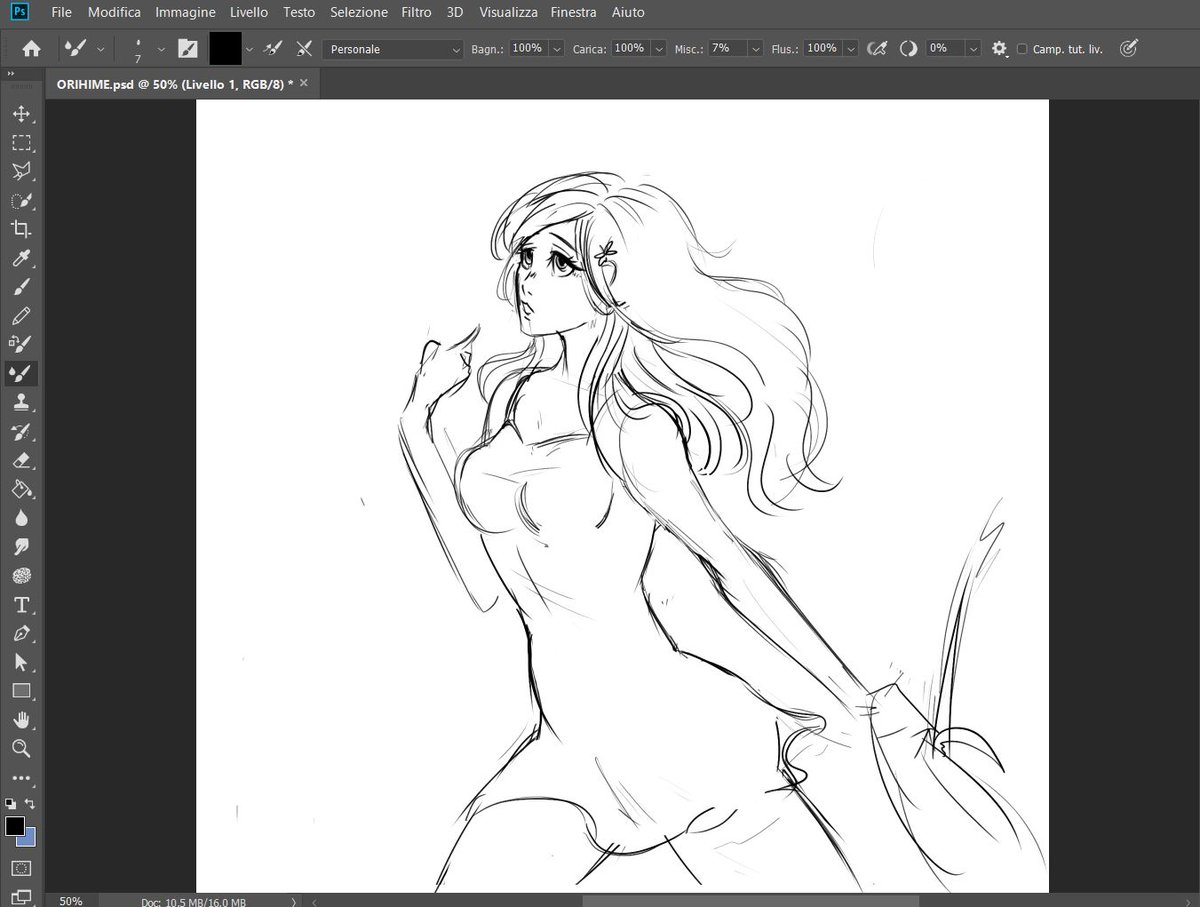
Task: Open the Carica percentage dropdown
Action: [x=658, y=48]
